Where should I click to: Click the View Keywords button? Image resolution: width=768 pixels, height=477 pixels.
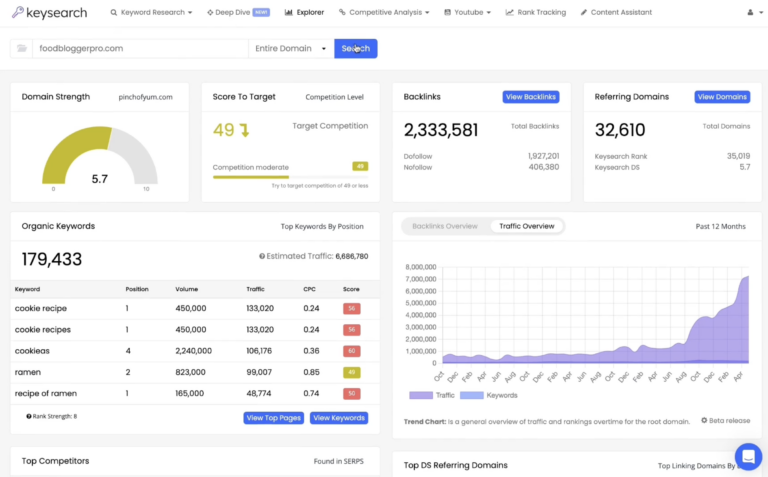point(338,418)
